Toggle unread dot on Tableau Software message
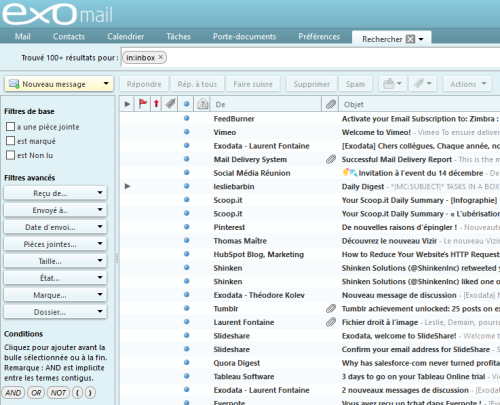Screen dimensions: 500x405 tap(187, 376)
